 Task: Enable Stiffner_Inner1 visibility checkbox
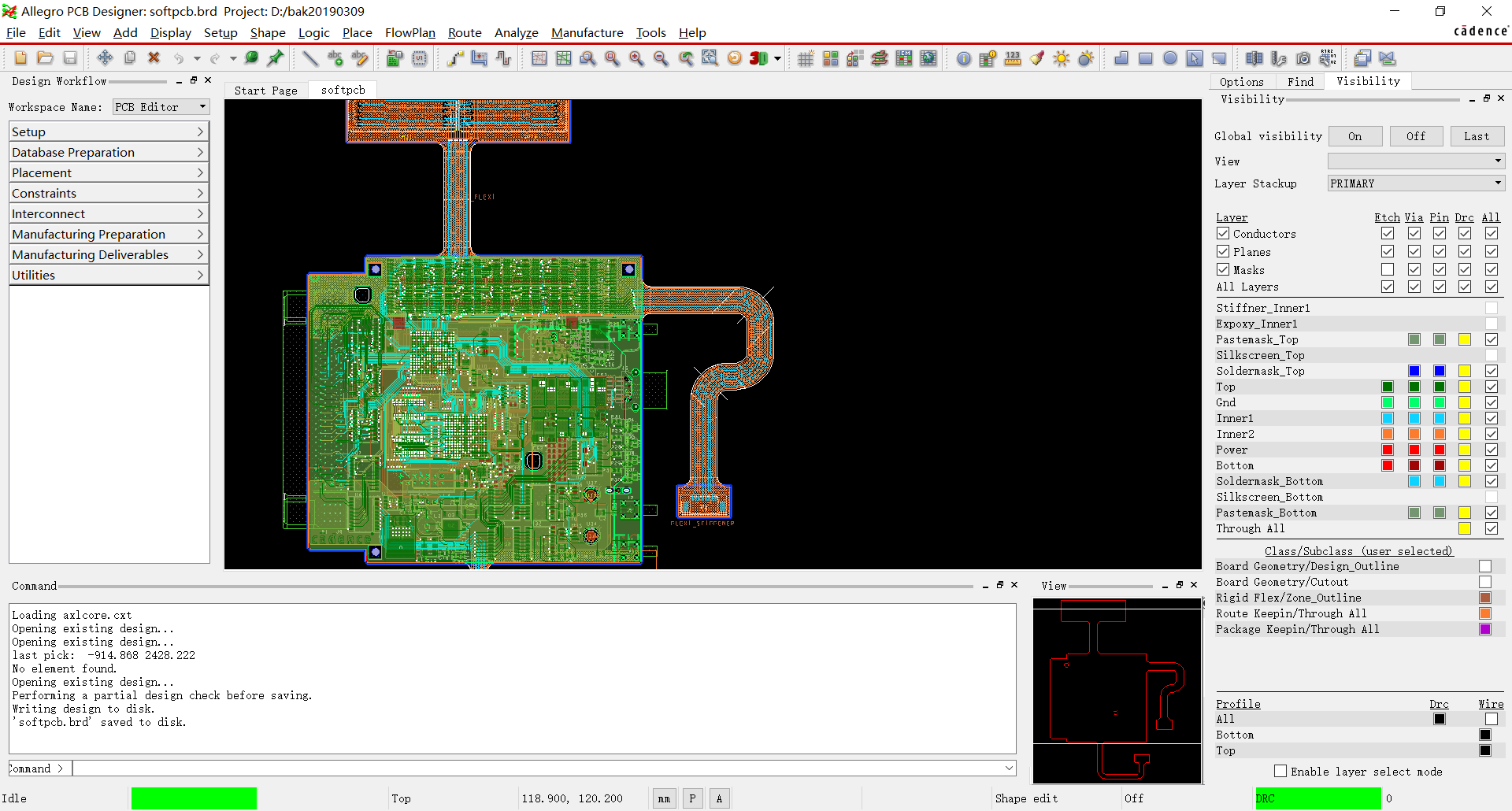pyautogui.click(x=1492, y=308)
